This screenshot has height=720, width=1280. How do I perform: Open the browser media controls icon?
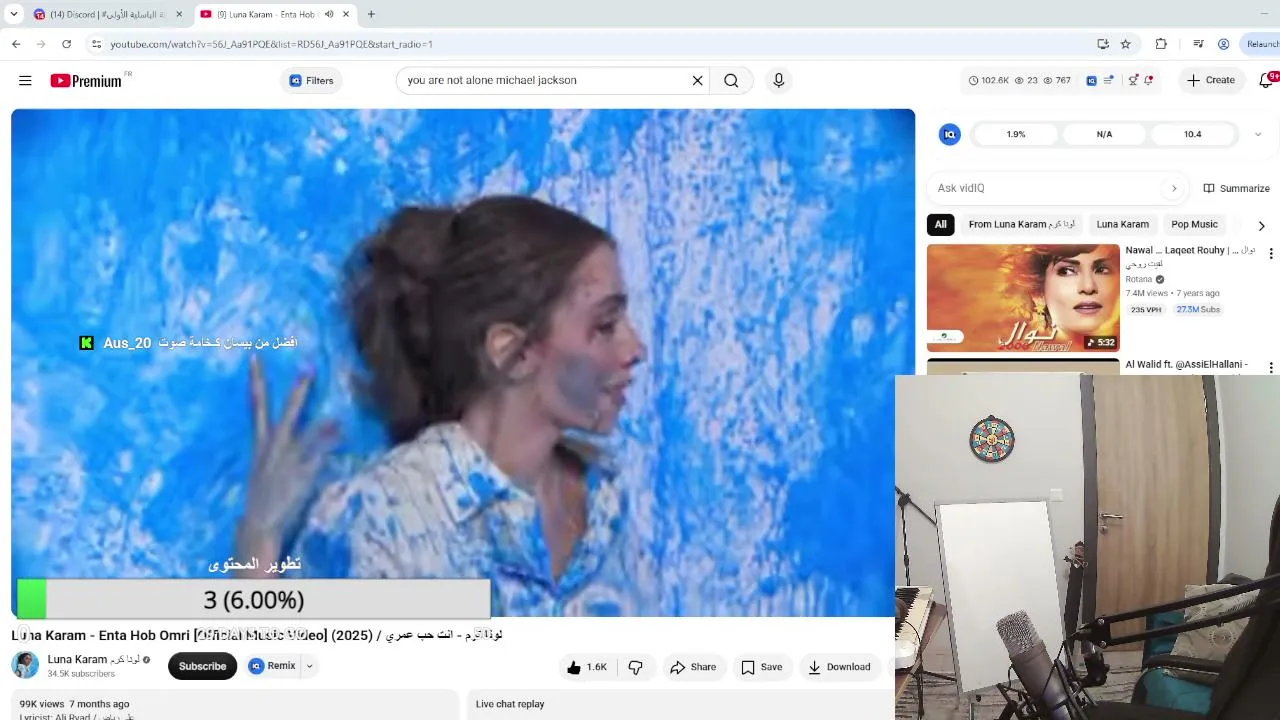(1198, 44)
